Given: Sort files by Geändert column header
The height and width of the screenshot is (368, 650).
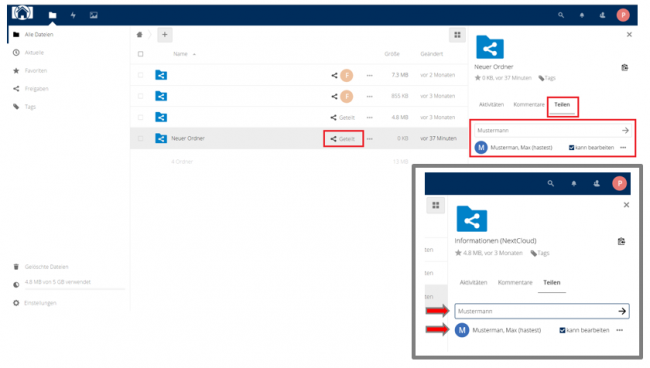Looking at the screenshot, I should tap(432, 54).
